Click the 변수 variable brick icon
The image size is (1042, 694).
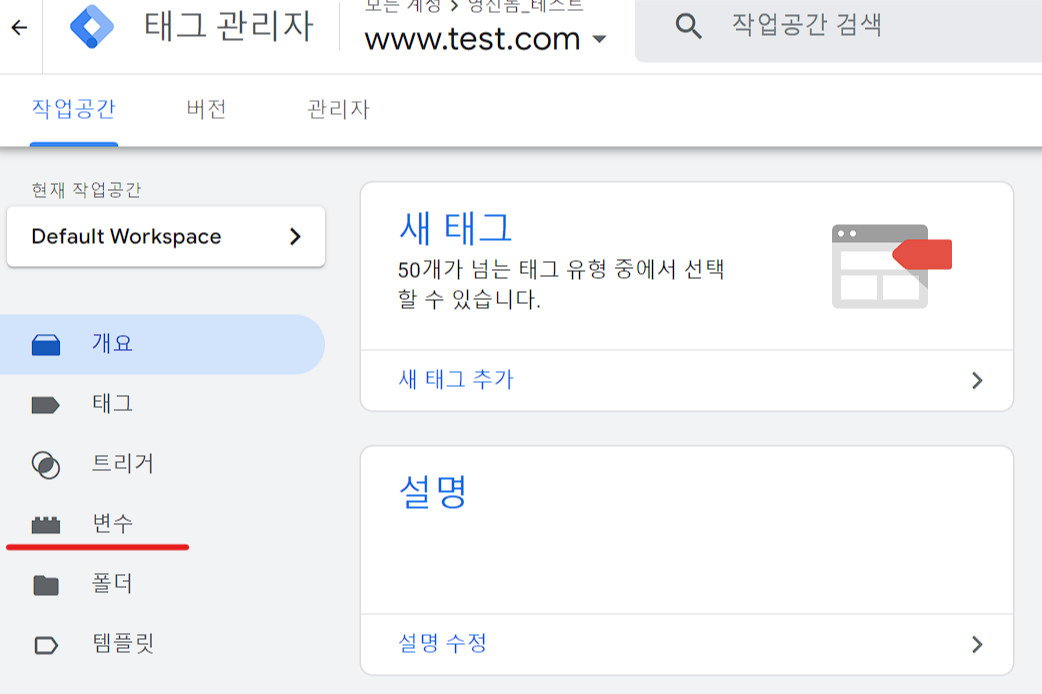tap(46, 524)
